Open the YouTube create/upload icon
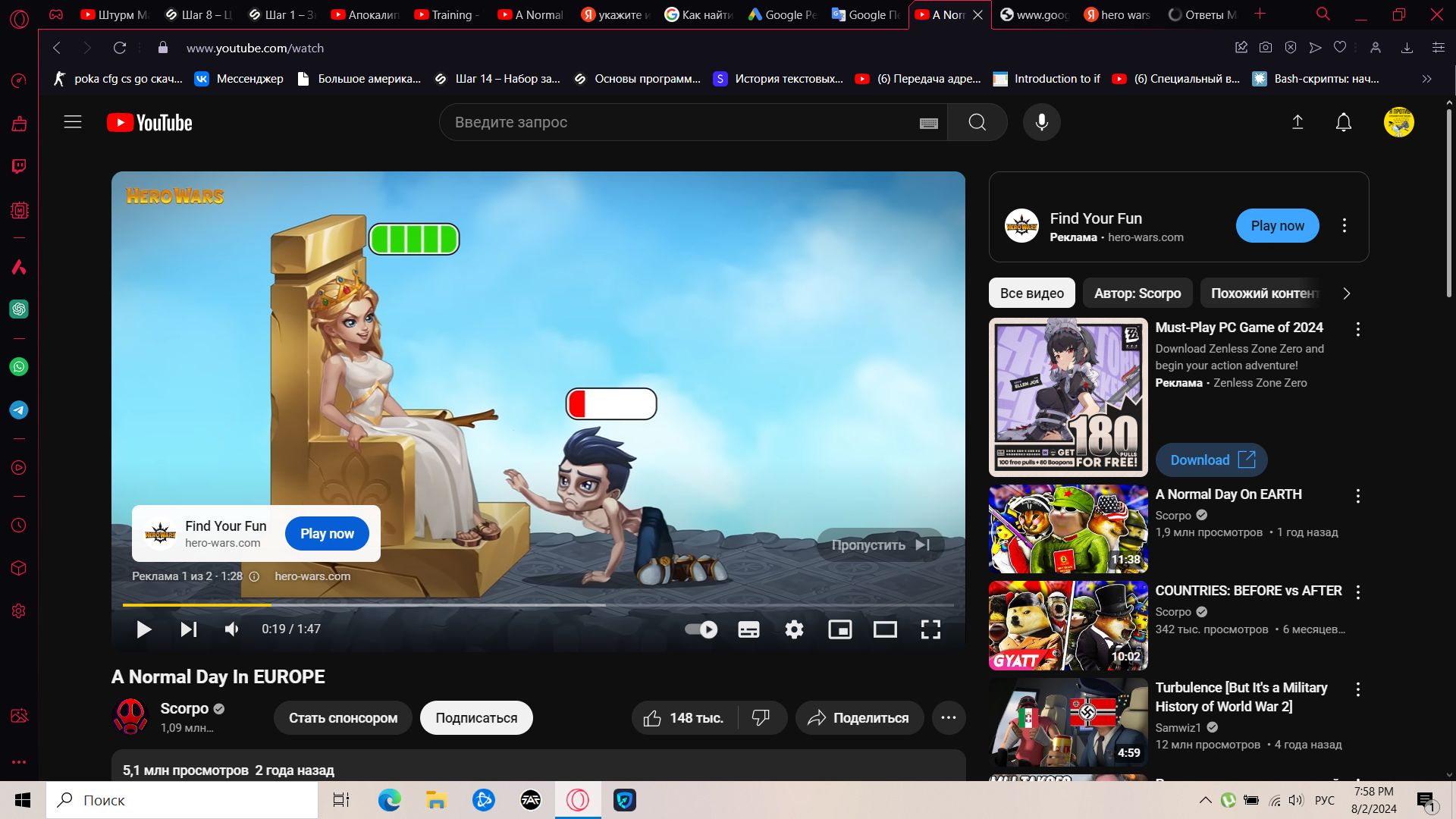The width and height of the screenshot is (1456, 819). (1298, 122)
